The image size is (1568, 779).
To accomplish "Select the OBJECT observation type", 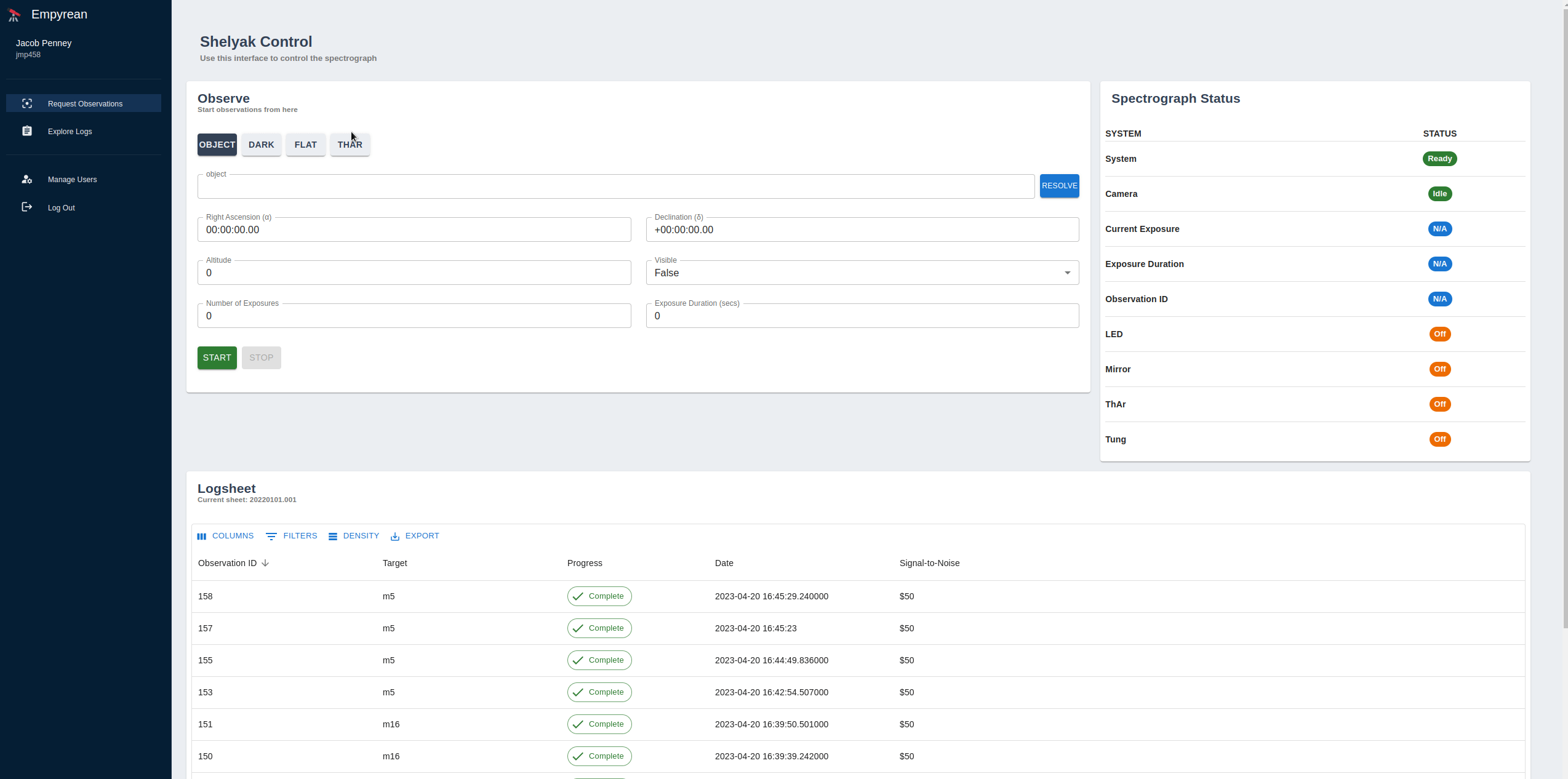I will pyautogui.click(x=217, y=145).
